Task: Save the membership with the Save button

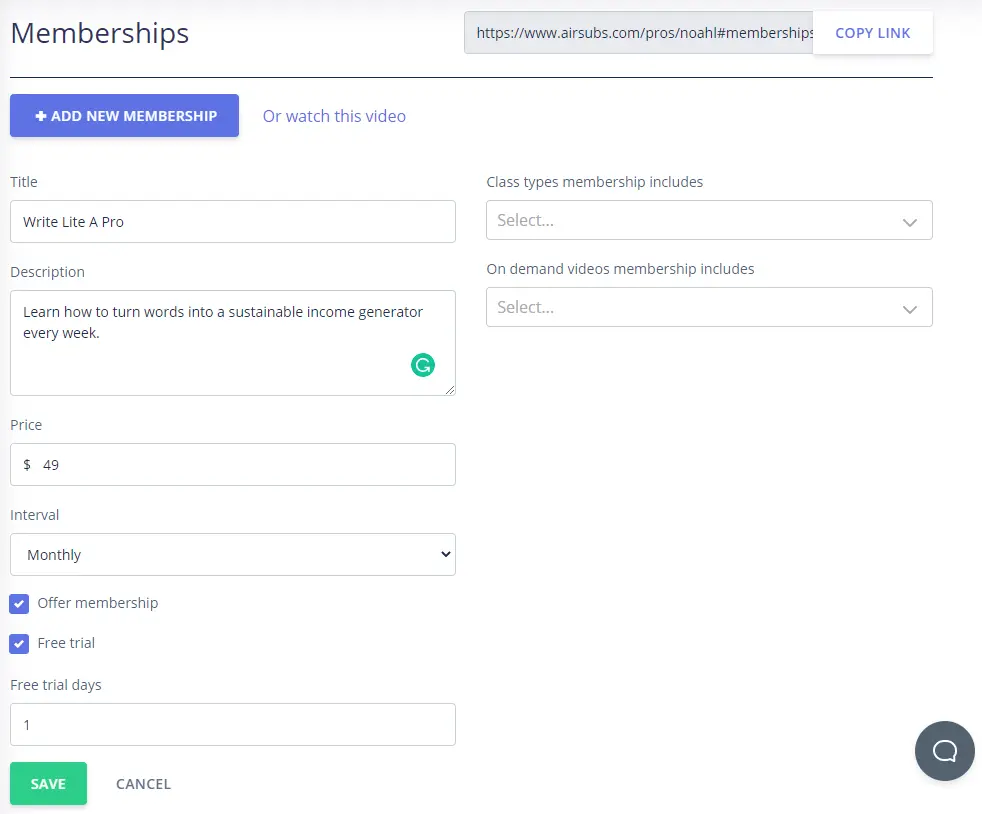Action: pyautogui.click(x=48, y=784)
